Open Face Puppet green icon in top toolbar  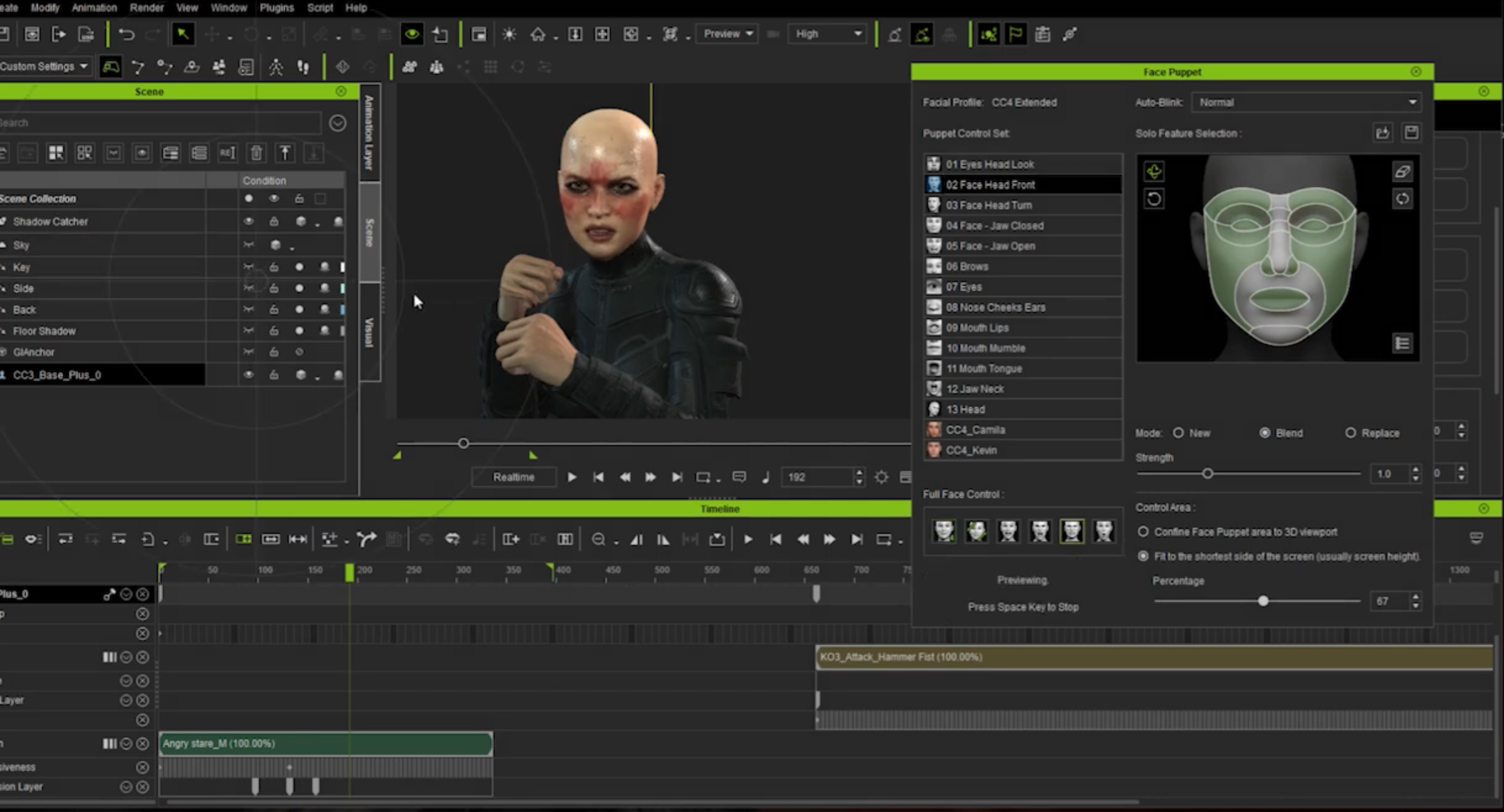(921, 34)
